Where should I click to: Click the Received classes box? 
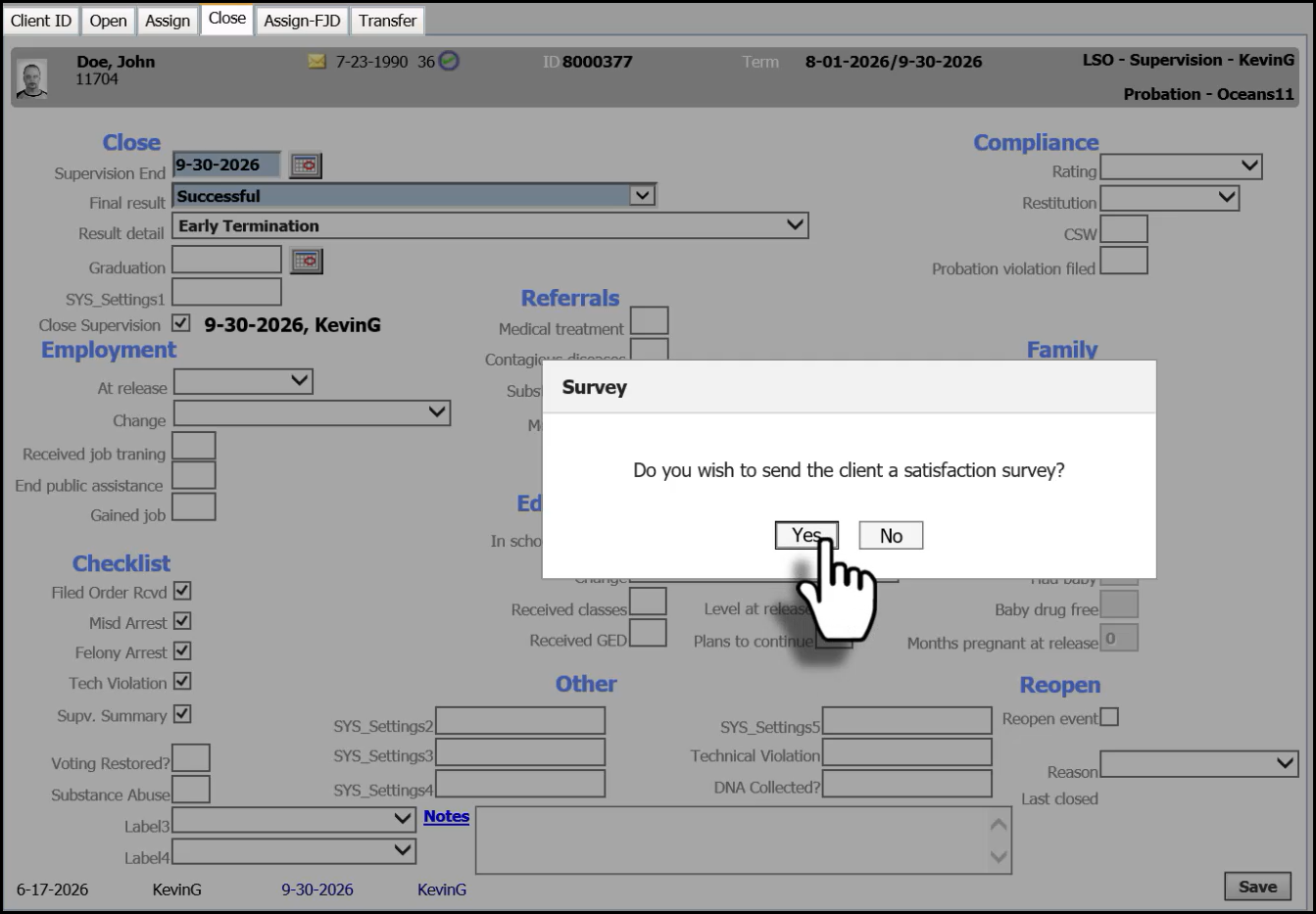click(x=648, y=601)
